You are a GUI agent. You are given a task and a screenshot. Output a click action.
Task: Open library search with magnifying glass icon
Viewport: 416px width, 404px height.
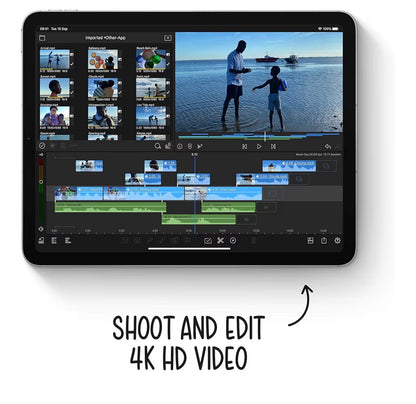[158, 146]
